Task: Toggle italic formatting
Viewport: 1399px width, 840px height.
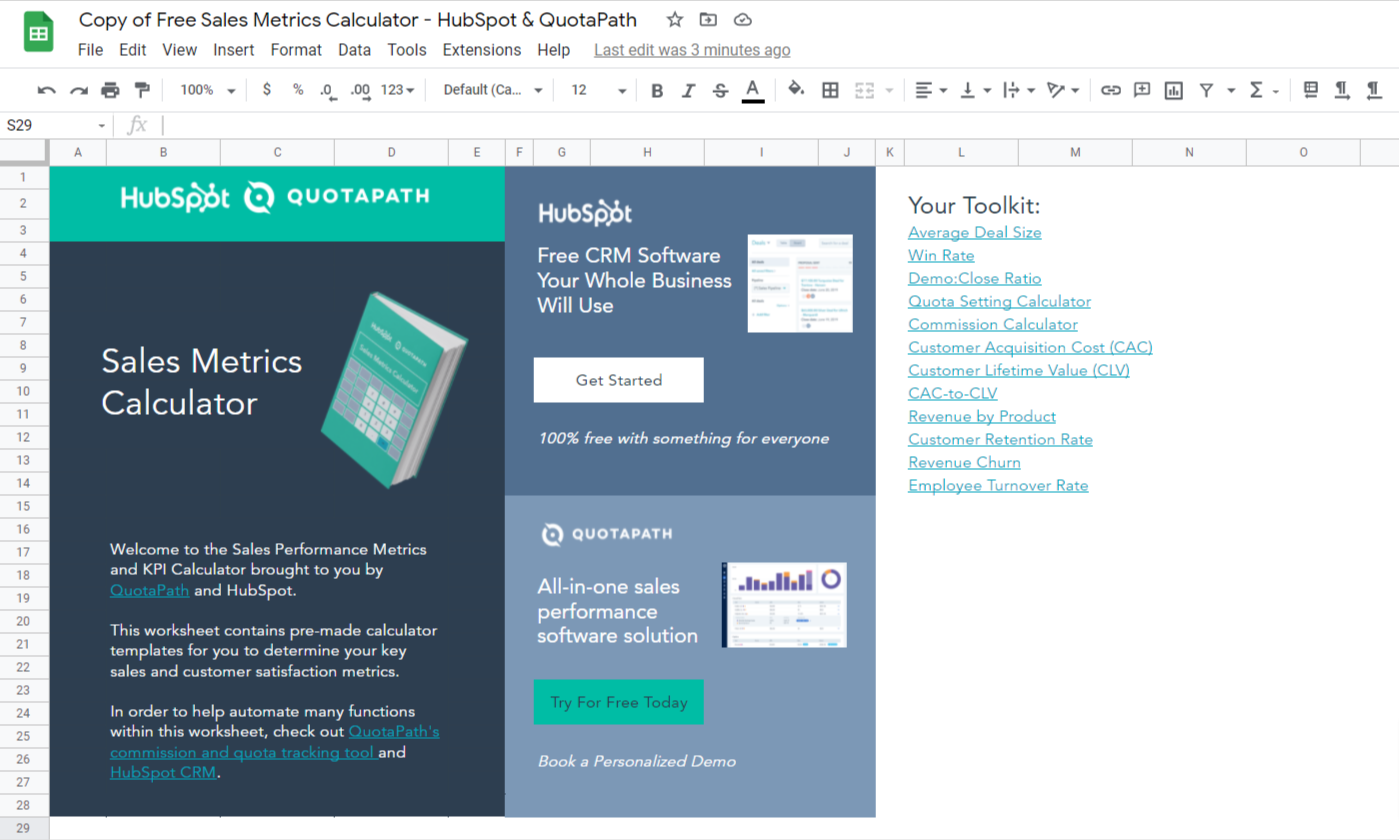Action: (x=688, y=90)
